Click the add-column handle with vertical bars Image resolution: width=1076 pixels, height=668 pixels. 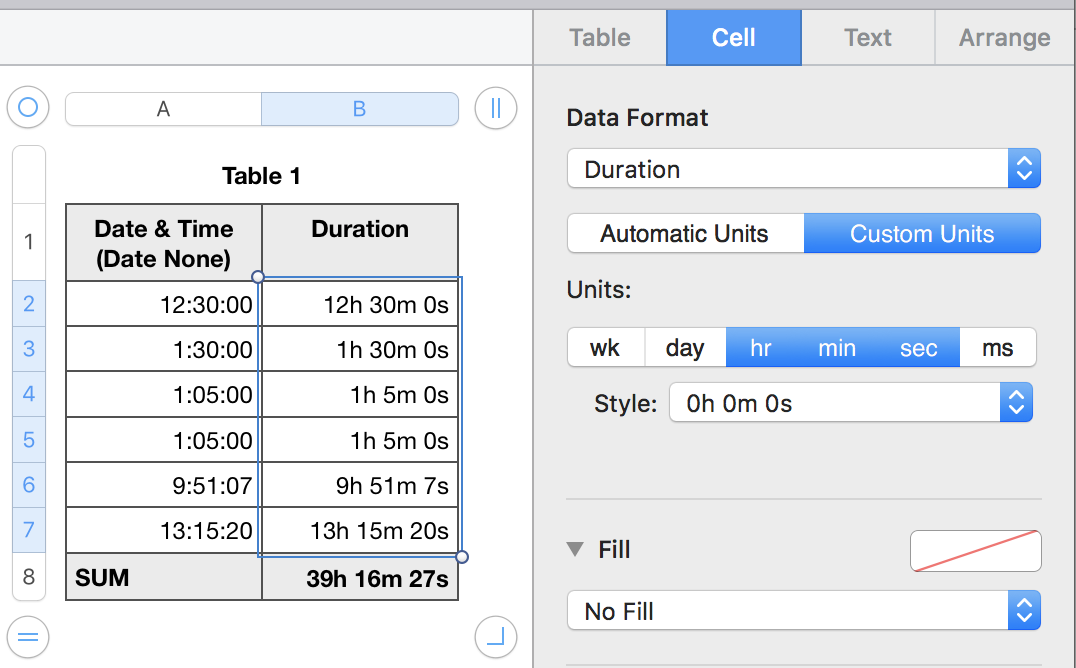point(495,107)
